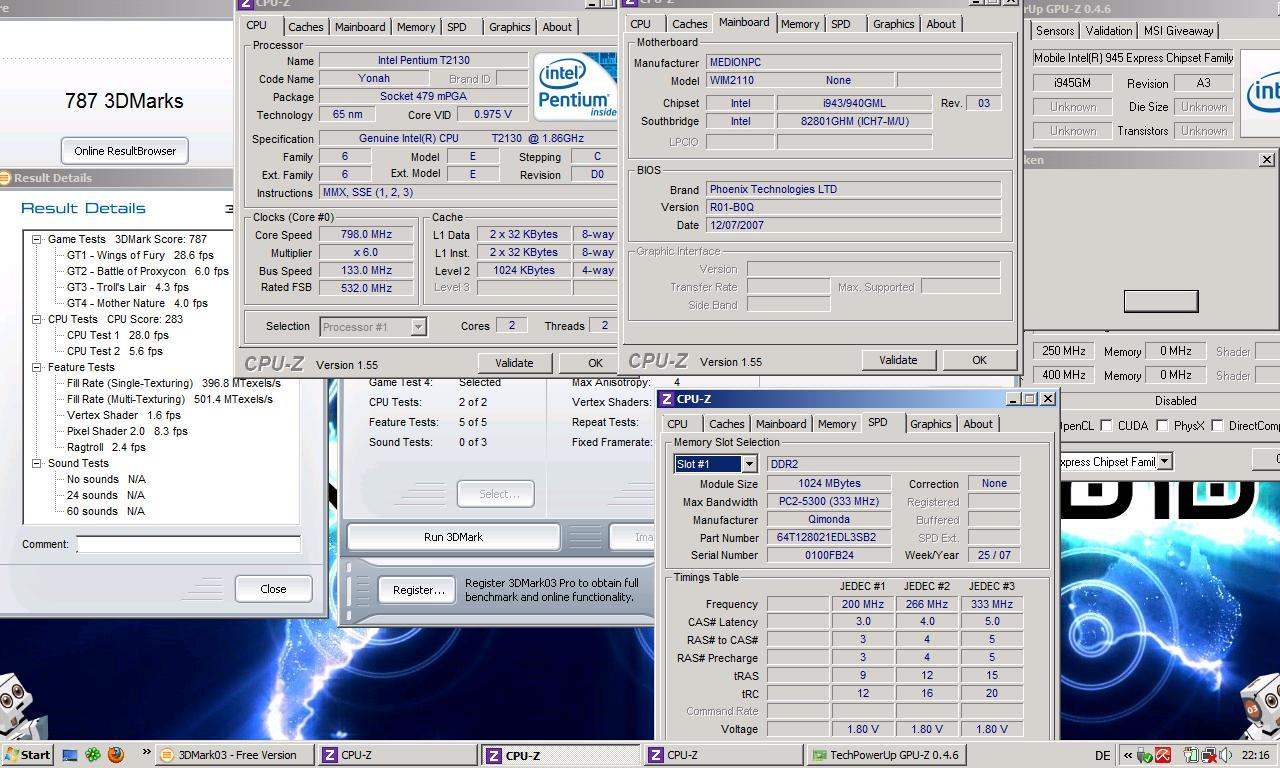
Task: Launch Firefox from the quick launch bar
Action: (x=116, y=755)
